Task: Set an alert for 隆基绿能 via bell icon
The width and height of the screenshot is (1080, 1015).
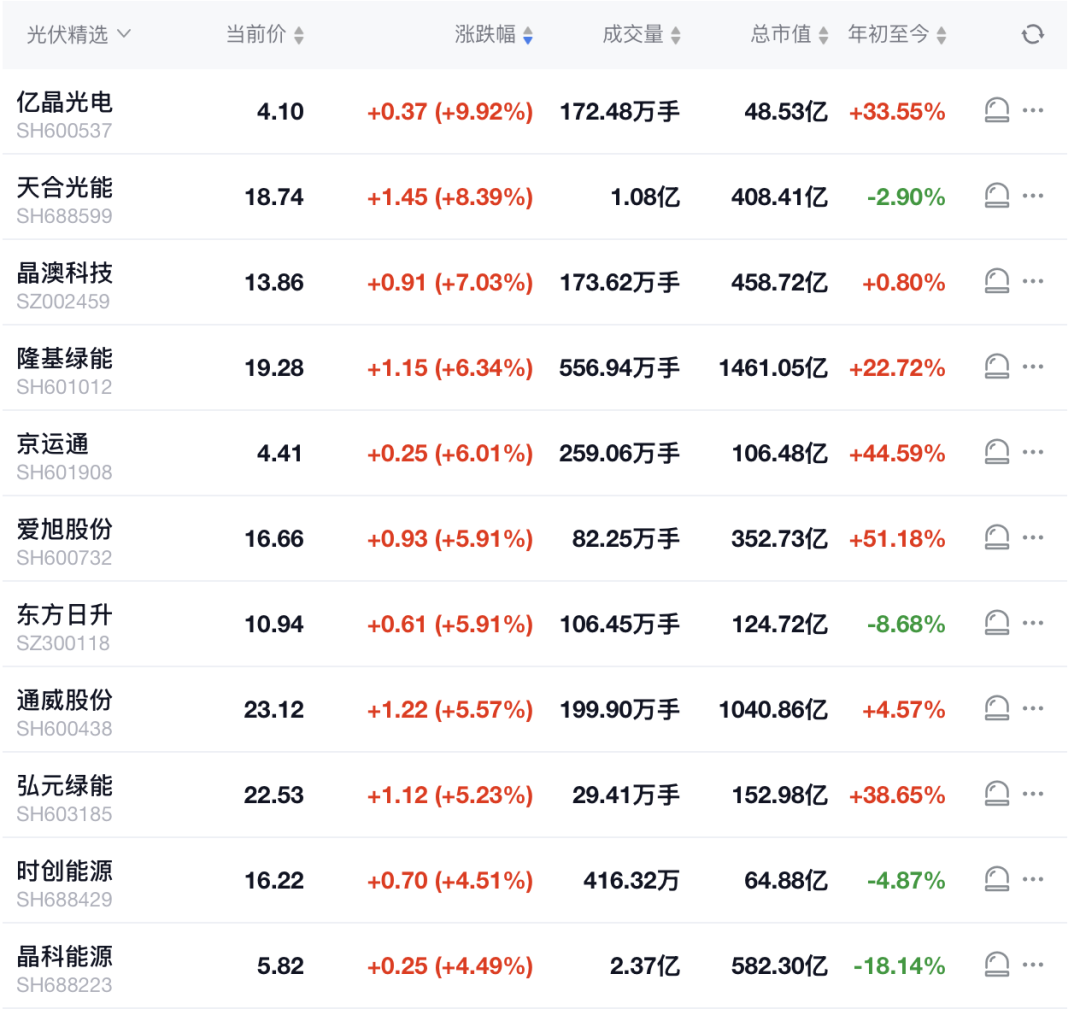Action: click(x=996, y=366)
